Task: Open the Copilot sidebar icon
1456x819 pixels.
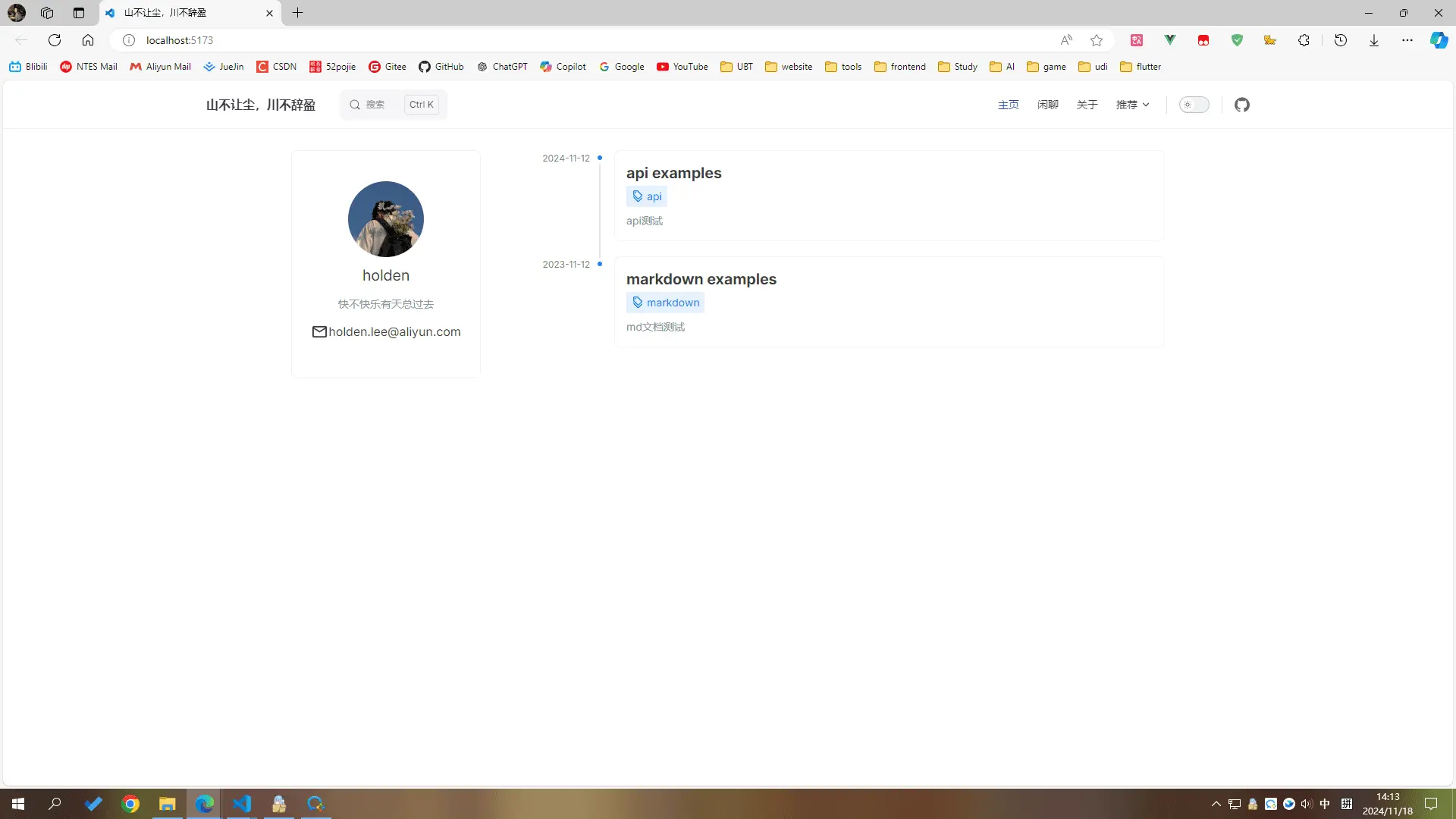Action: point(1439,40)
